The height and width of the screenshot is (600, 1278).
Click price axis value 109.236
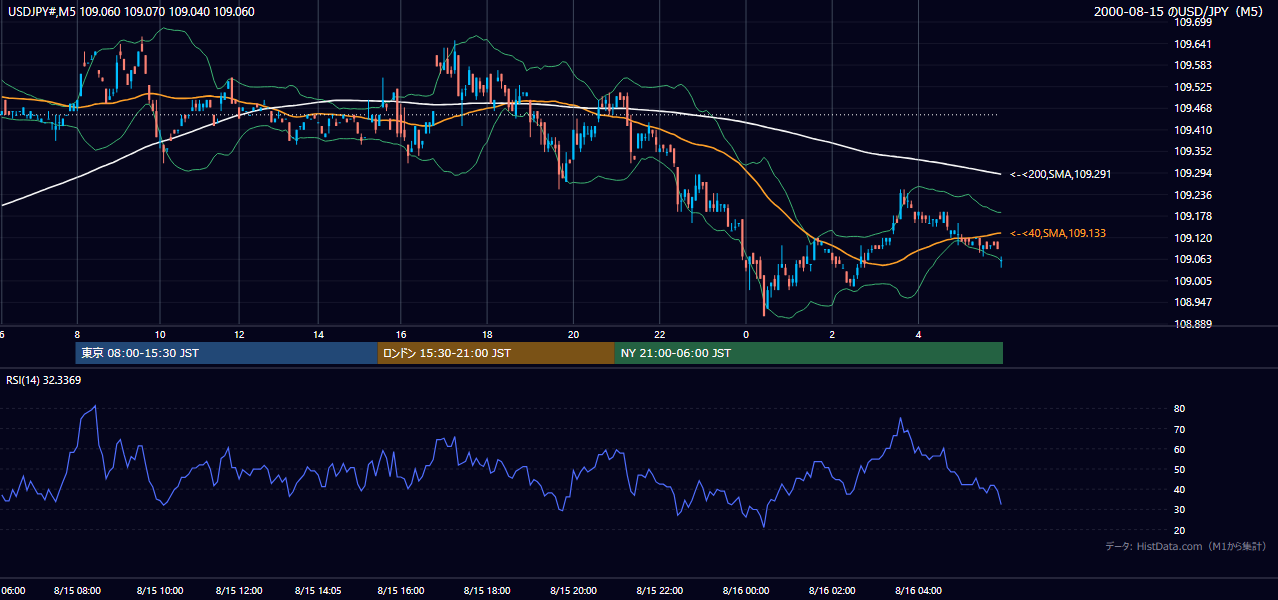coord(1193,195)
